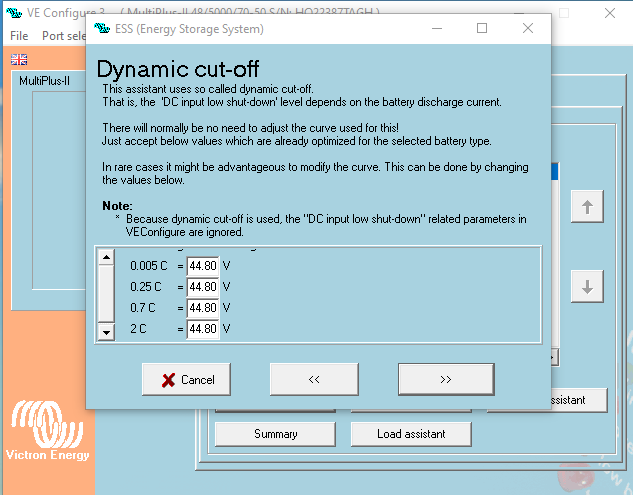Edit the 0.005 C voltage field
The image size is (633, 495).
click(203, 266)
